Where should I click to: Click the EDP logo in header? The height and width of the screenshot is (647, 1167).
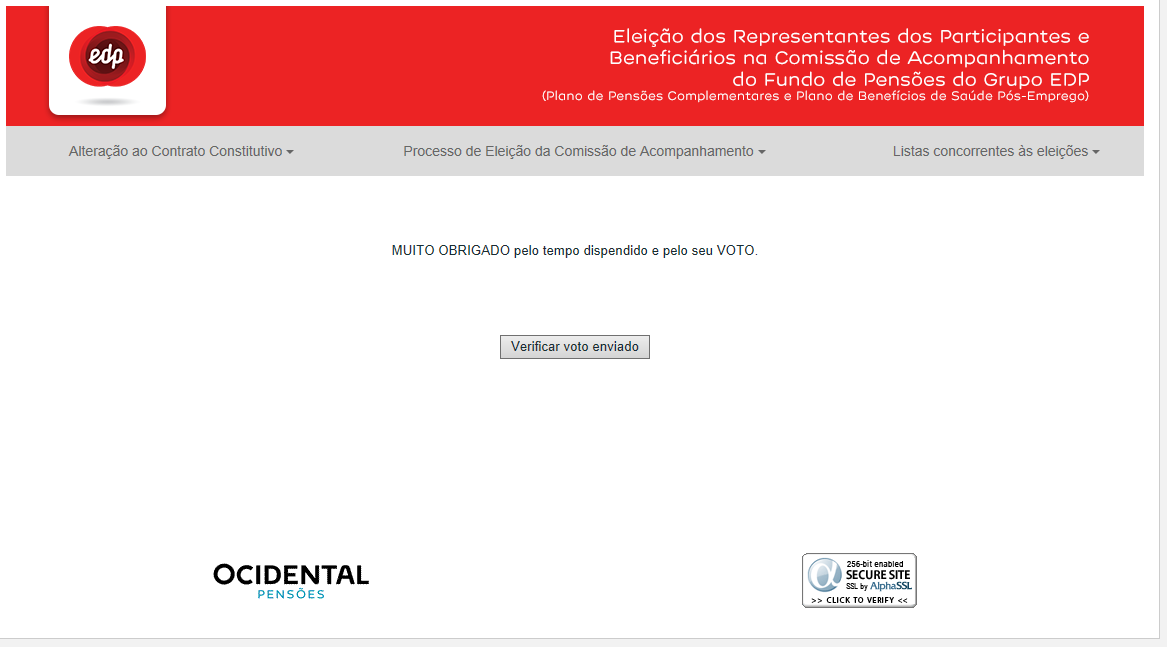click(x=107, y=57)
